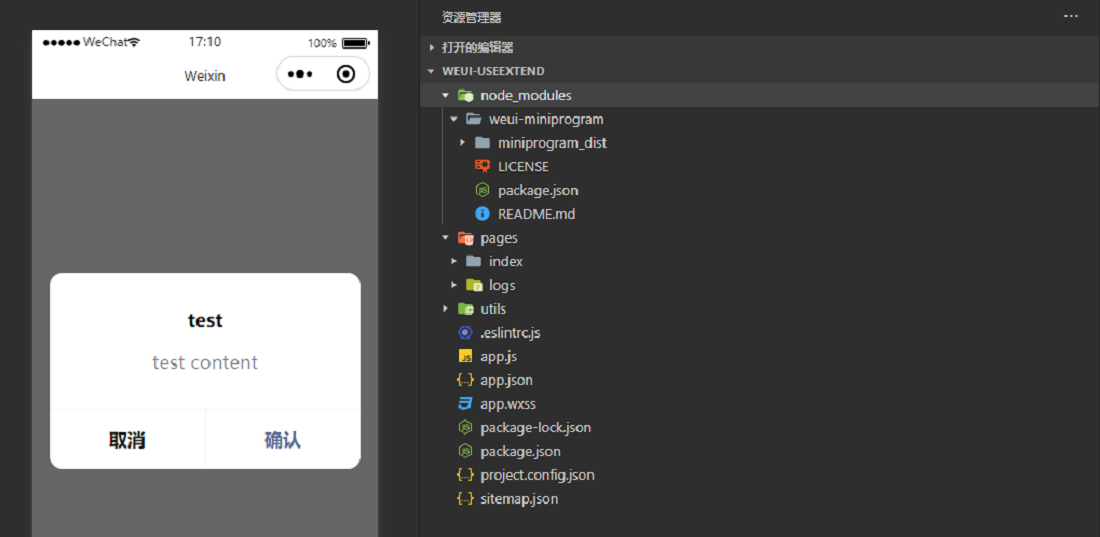This screenshot has width=1100, height=537.
Task: Expand the 打开的编辑器 section
Action: point(432,48)
